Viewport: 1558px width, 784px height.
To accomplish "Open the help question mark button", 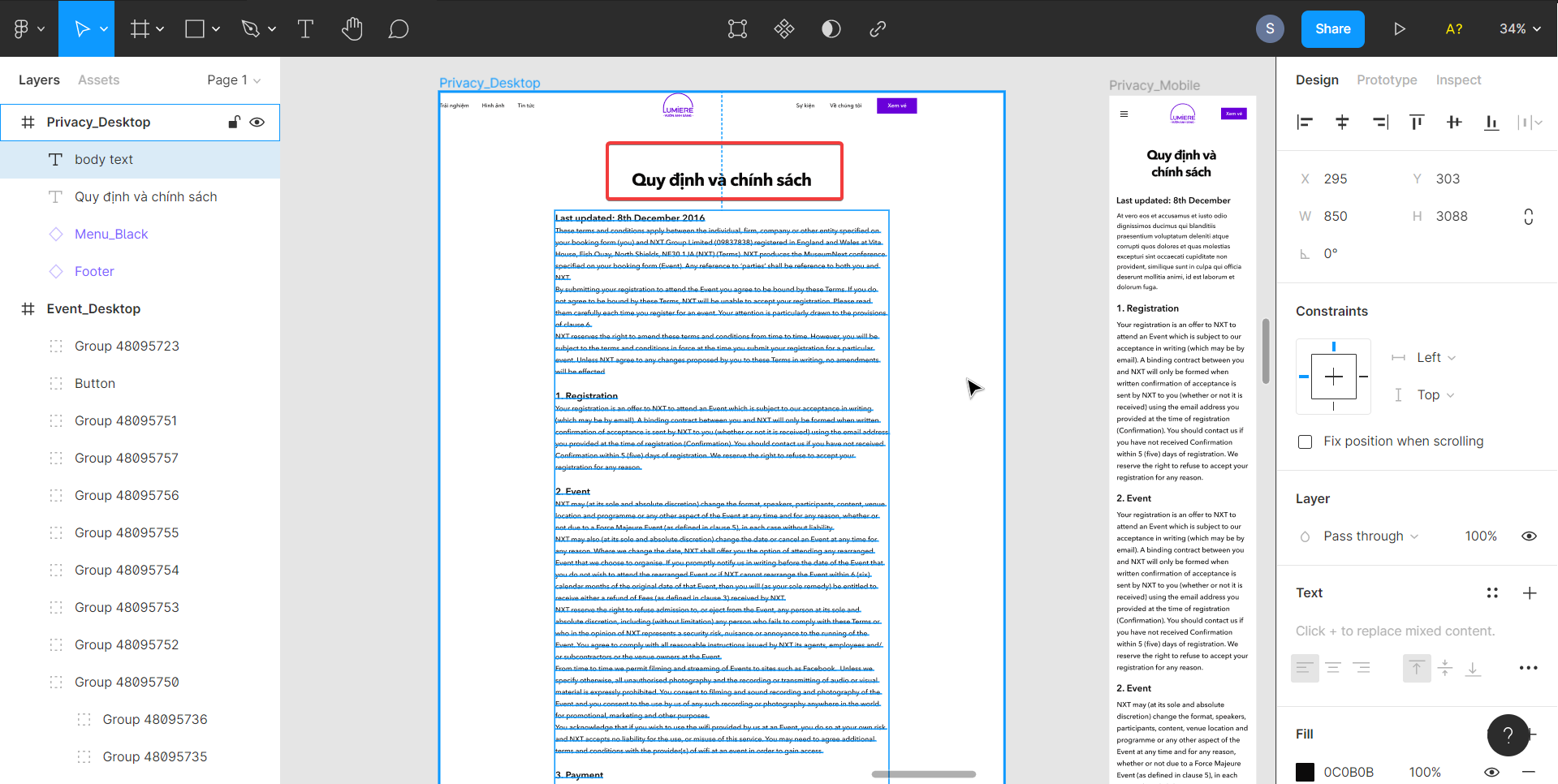I will (1508, 735).
